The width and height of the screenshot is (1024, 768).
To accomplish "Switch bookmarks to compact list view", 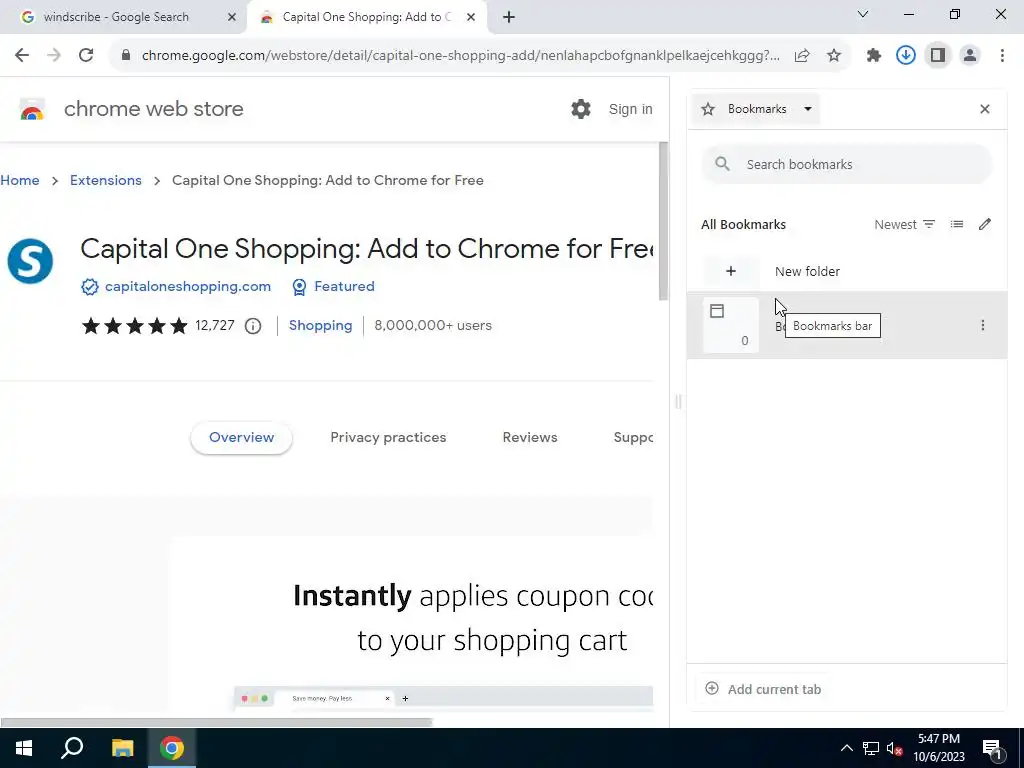I will click(x=957, y=225).
